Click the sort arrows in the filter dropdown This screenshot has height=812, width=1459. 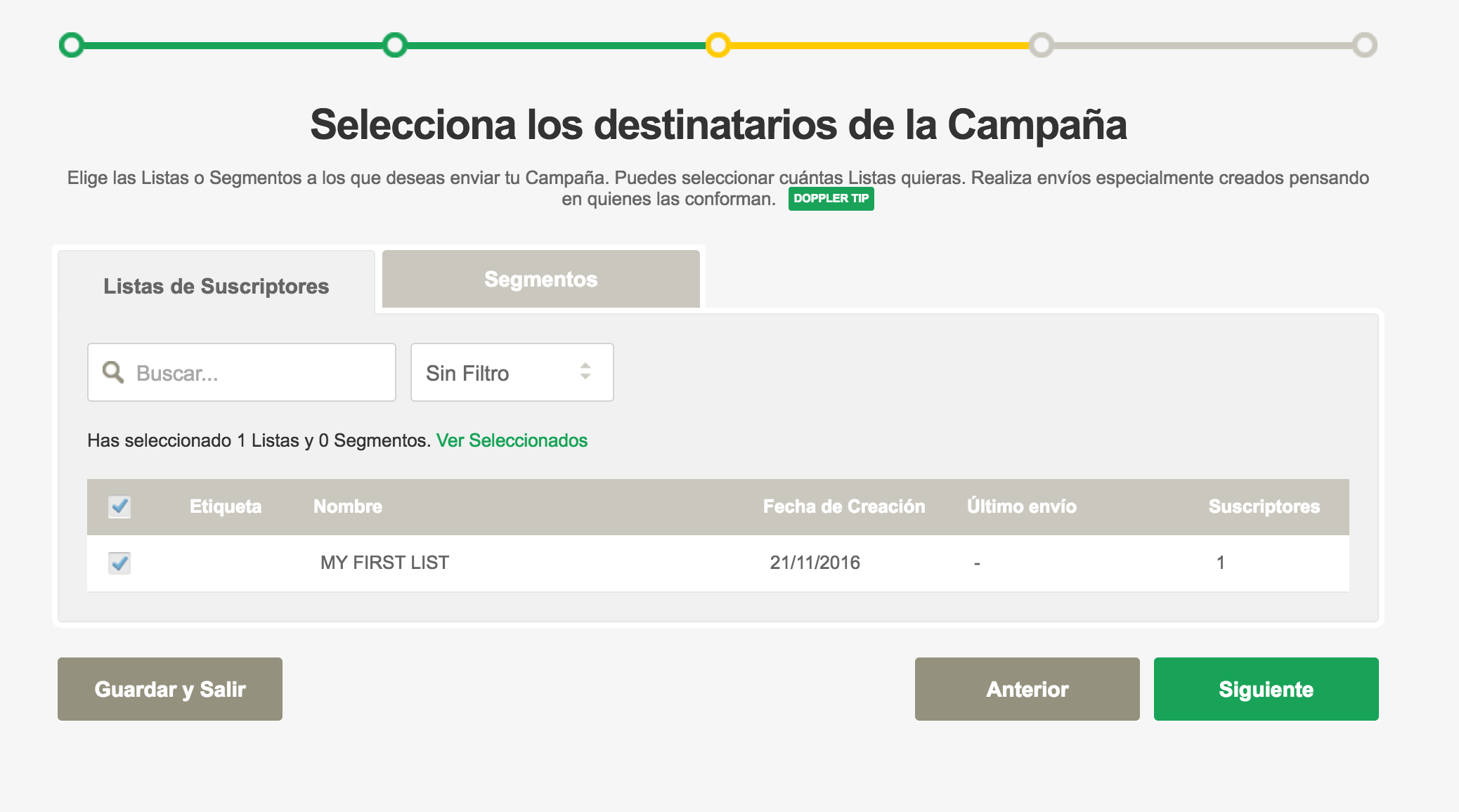point(585,372)
